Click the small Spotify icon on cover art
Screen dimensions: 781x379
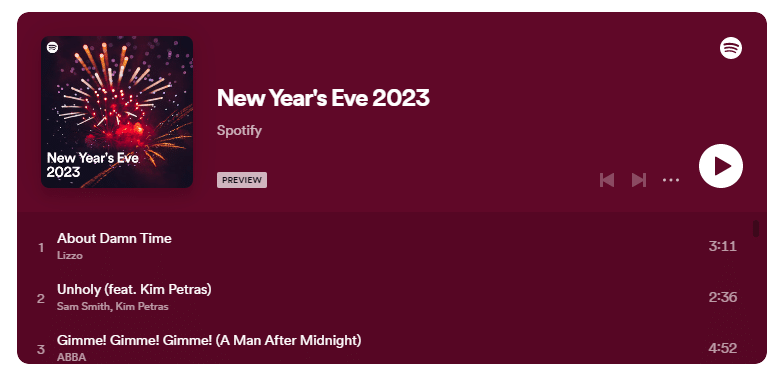point(52,47)
